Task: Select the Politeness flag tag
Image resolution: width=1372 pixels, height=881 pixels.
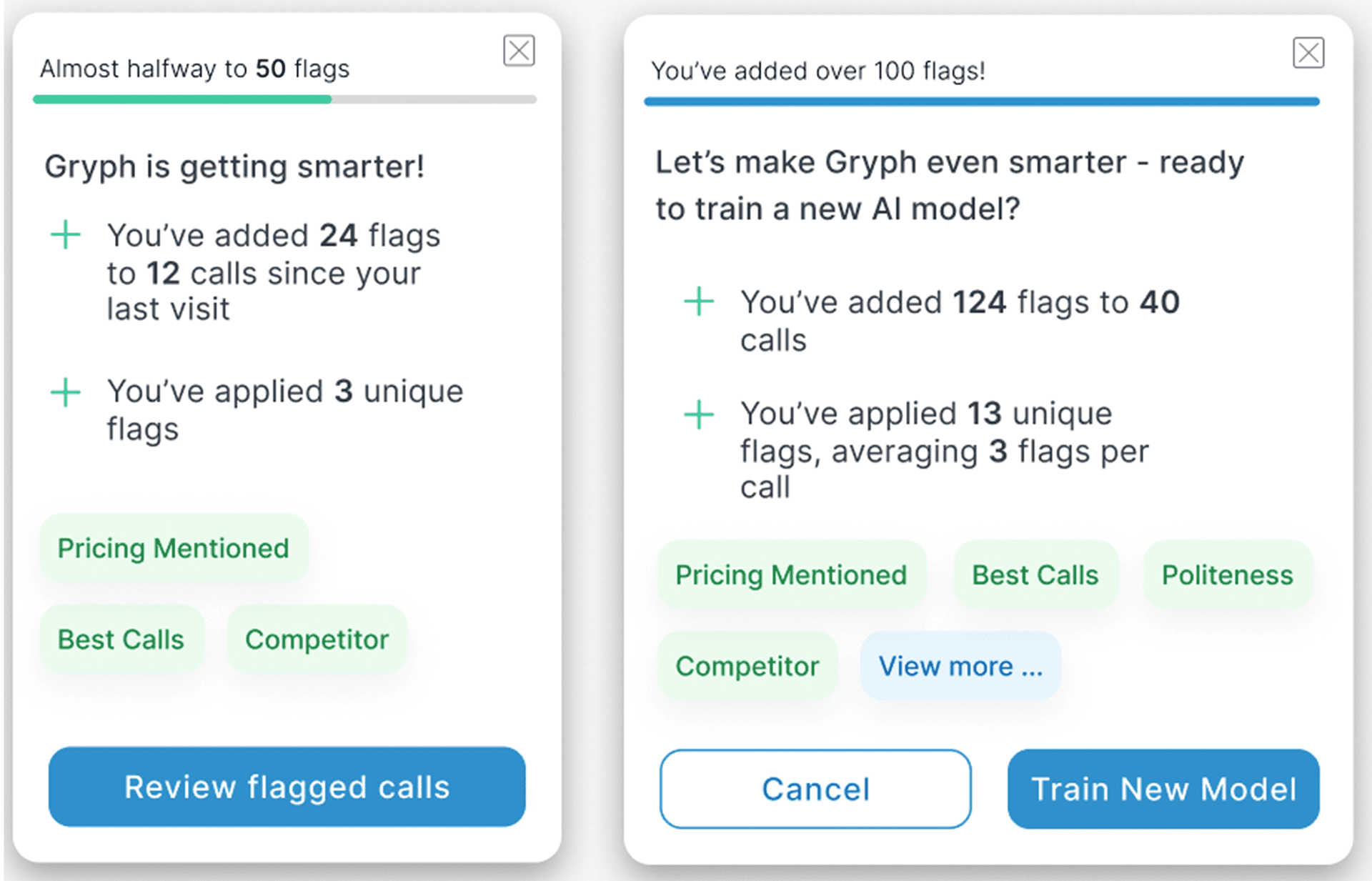Action: click(x=1228, y=574)
